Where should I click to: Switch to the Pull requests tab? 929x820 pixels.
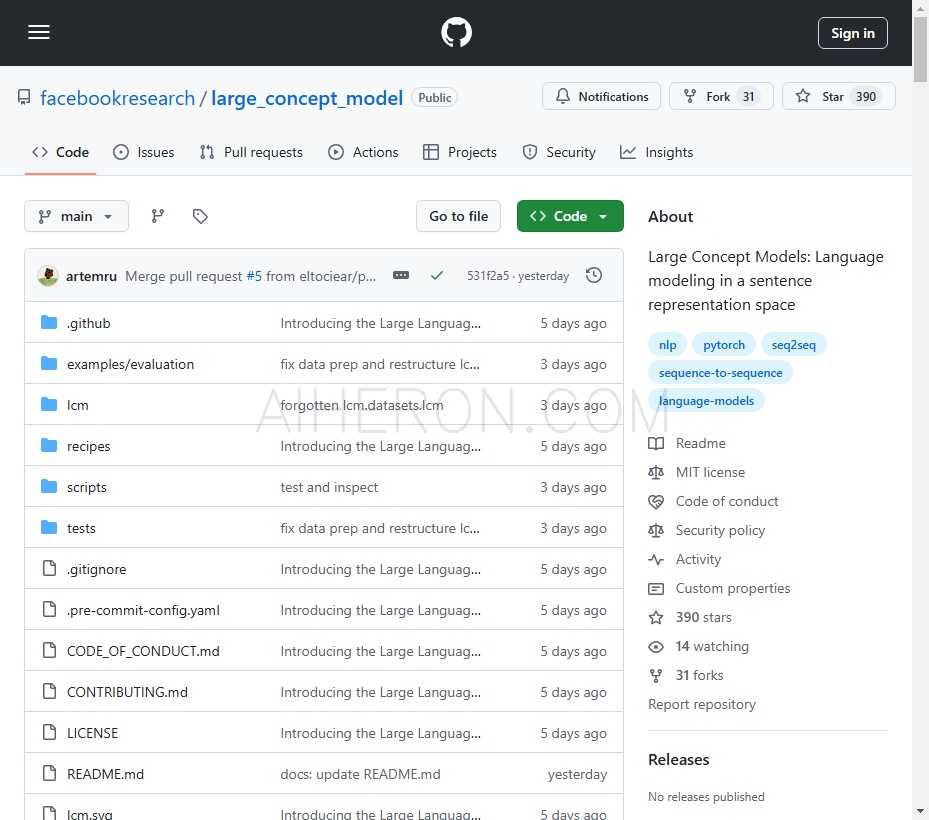251,152
